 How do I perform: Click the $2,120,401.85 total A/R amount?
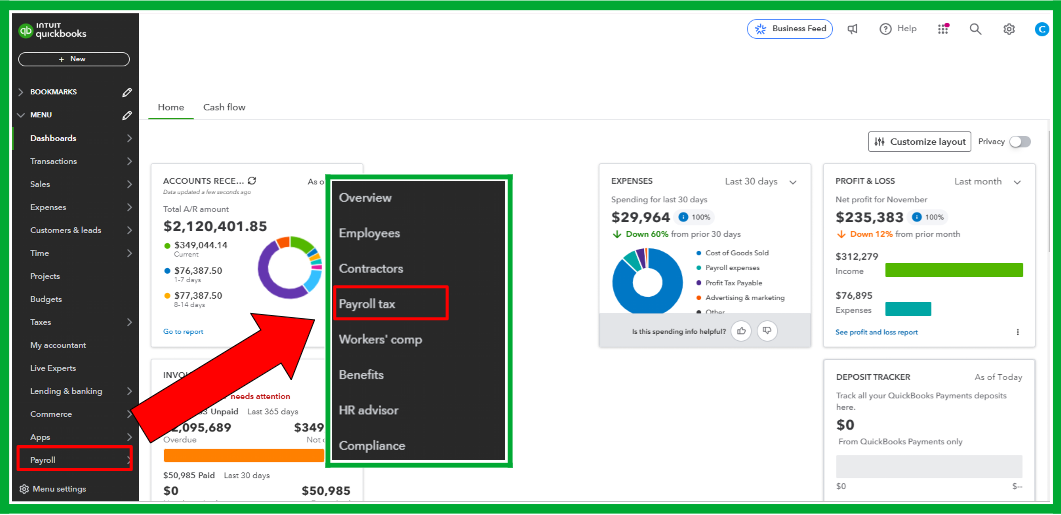click(x=215, y=227)
